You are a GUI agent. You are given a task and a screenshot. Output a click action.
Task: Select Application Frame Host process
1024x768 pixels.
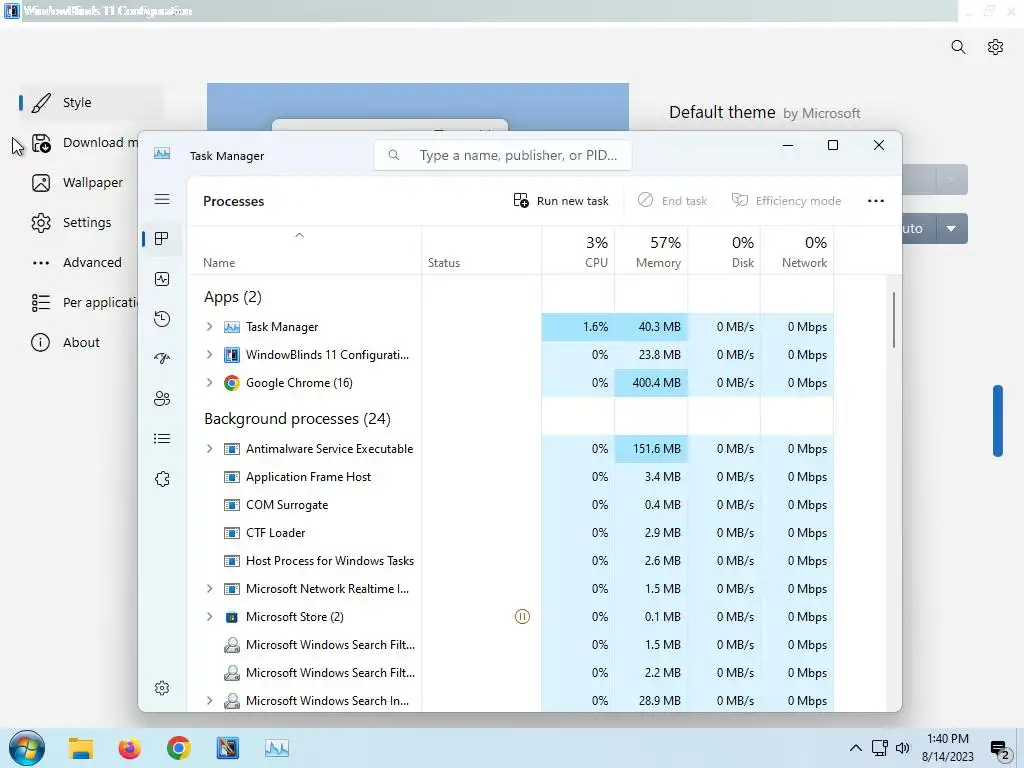click(x=308, y=477)
